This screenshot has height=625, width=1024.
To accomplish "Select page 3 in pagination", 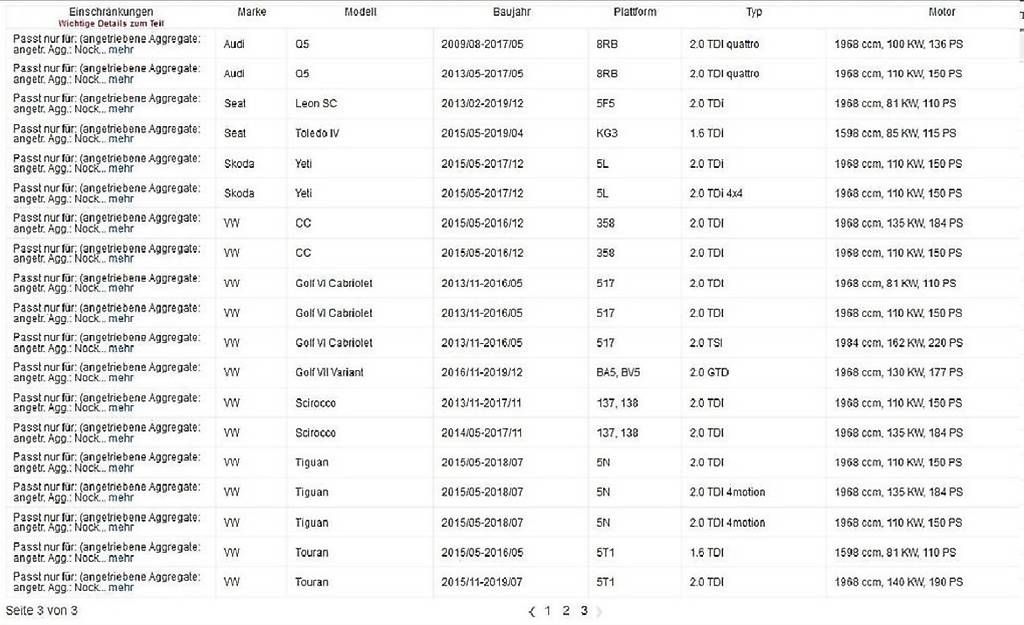I will click(584, 611).
